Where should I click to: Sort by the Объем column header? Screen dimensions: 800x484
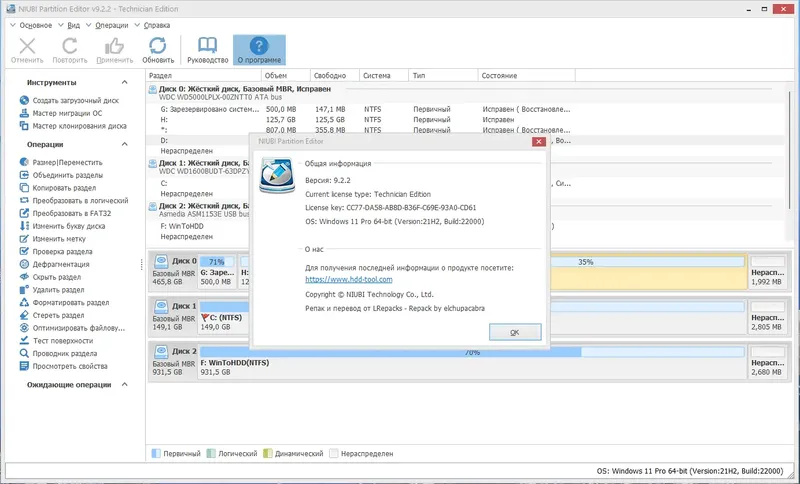285,75
